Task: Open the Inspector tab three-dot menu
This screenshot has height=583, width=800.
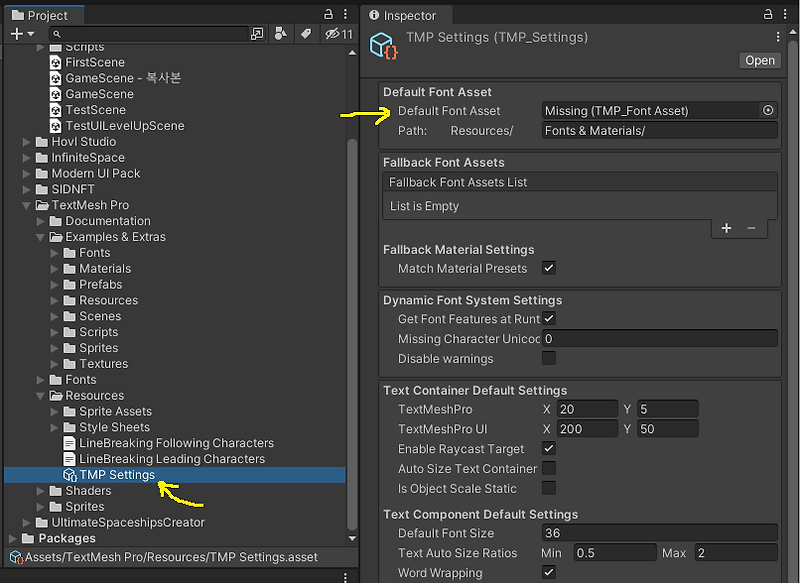Action: [785, 14]
